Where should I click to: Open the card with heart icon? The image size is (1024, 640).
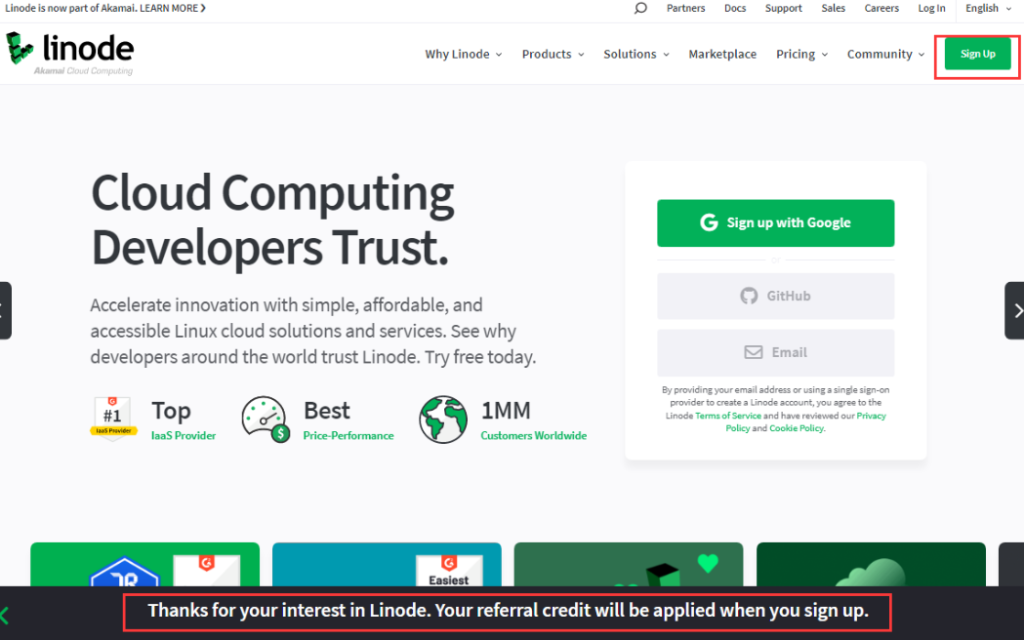click(x=628, y=564)
